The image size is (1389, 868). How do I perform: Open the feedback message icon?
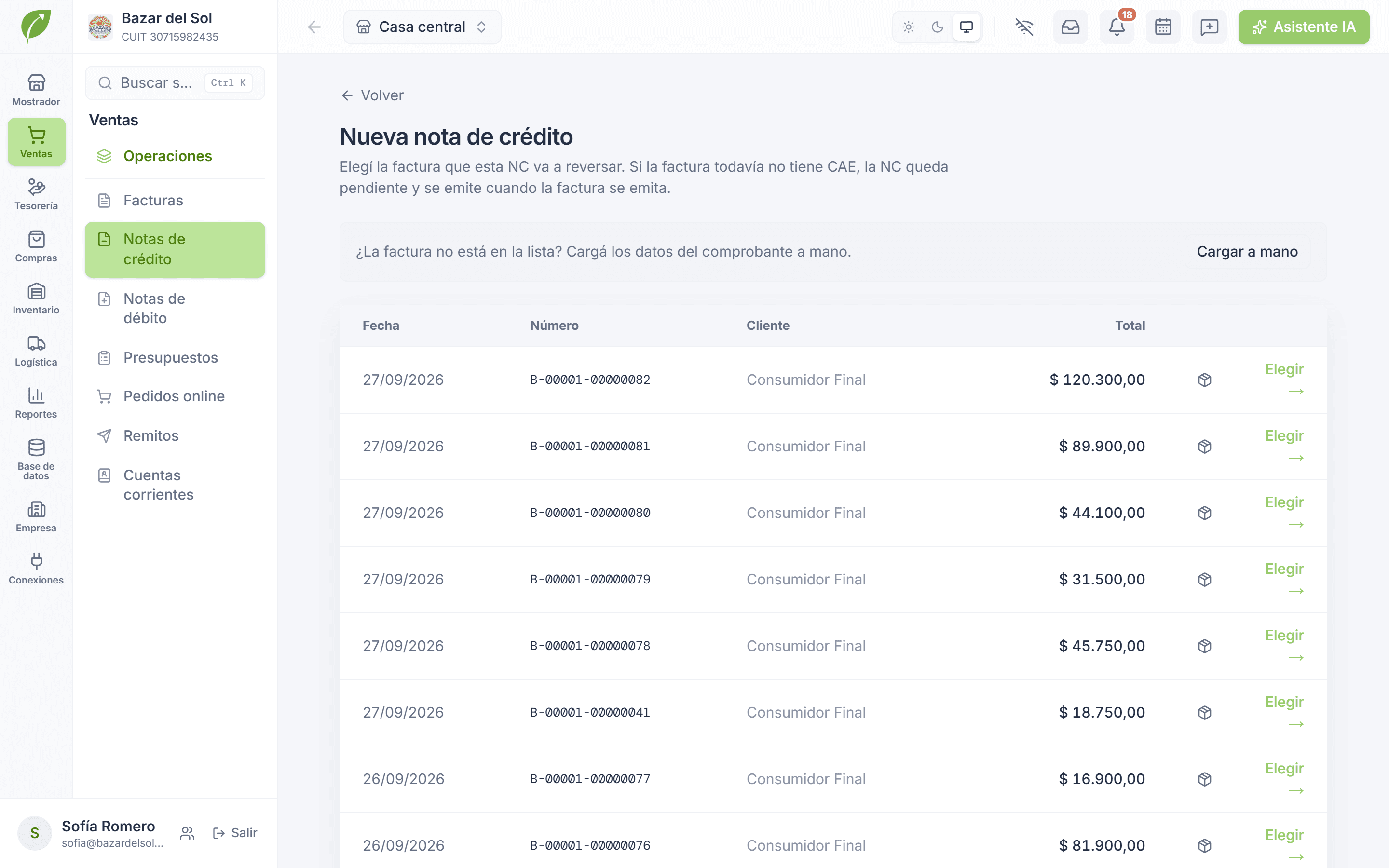click(1210, 27)
